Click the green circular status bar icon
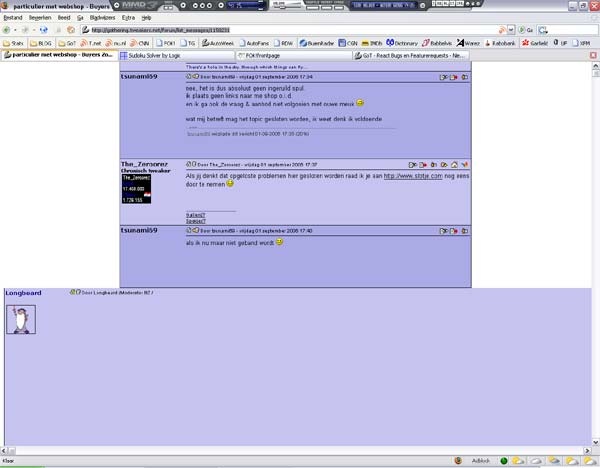This screenshot has height=468, width=600. click(x=504, y=461)
